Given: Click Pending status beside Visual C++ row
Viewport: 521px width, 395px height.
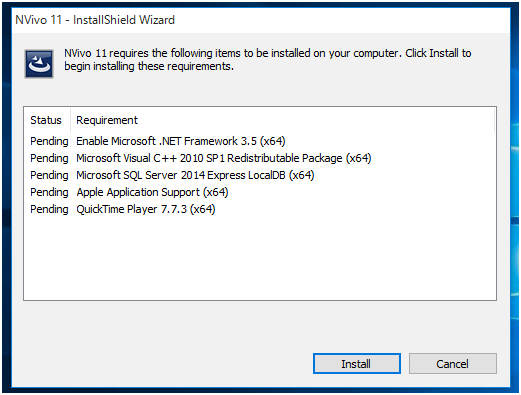Looking at the screenshot, I should (x=49, y=158).
